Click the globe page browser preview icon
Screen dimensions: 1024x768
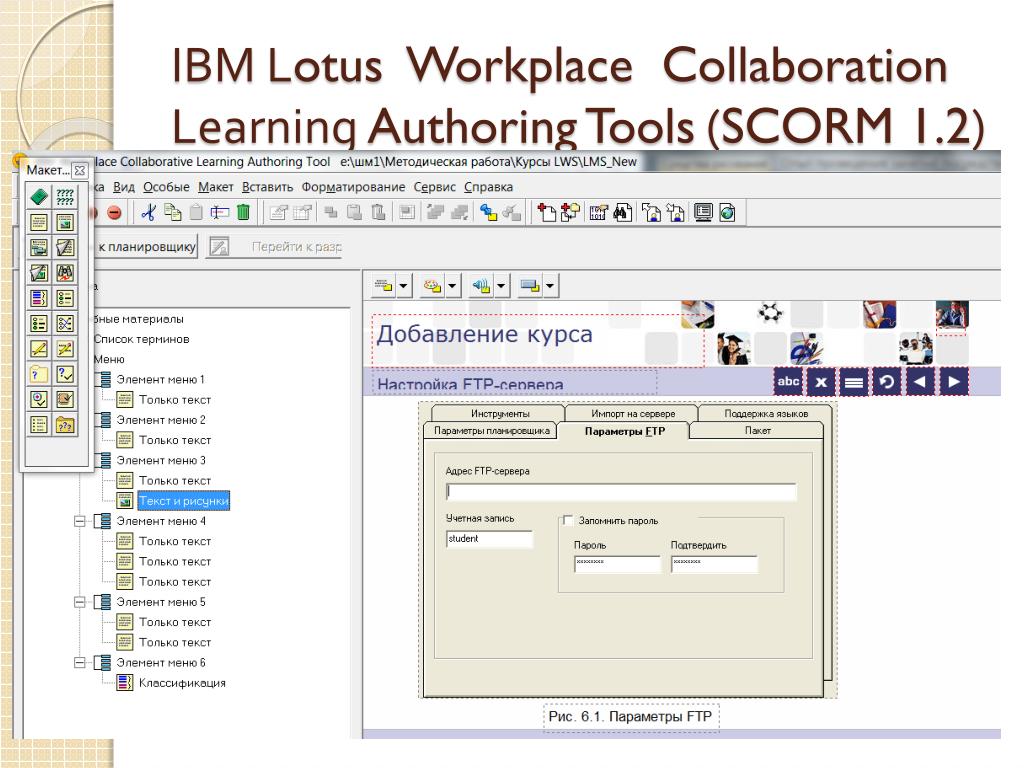point(727,212)
